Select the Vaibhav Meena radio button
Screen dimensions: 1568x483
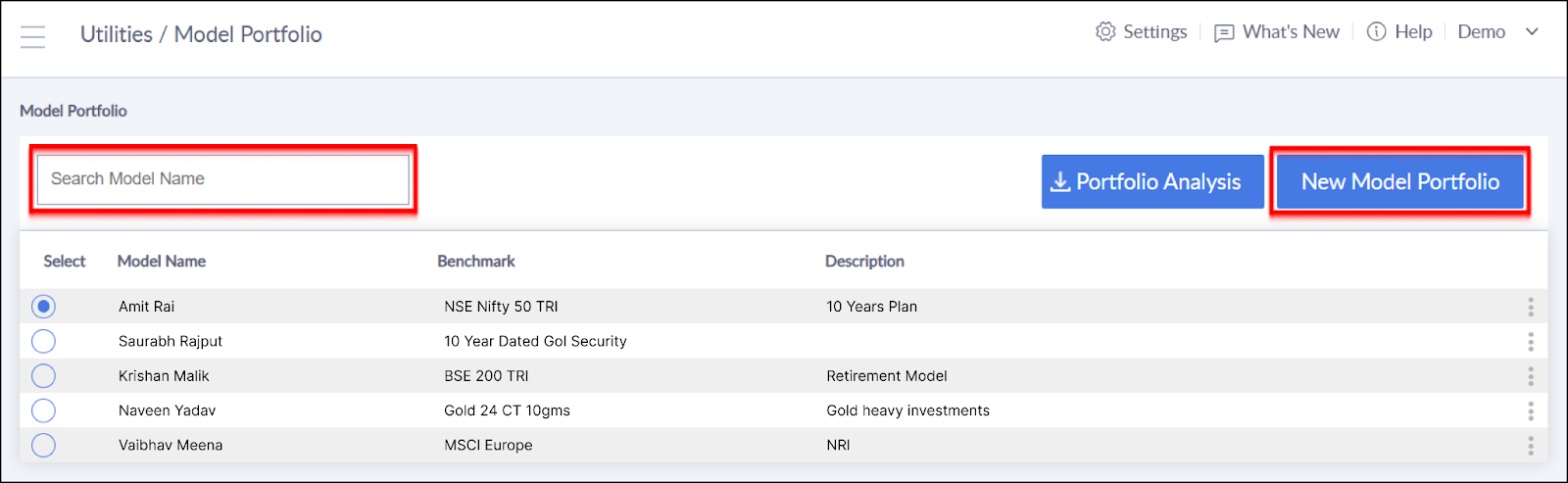pyautogui.click(x=43, y=446)
